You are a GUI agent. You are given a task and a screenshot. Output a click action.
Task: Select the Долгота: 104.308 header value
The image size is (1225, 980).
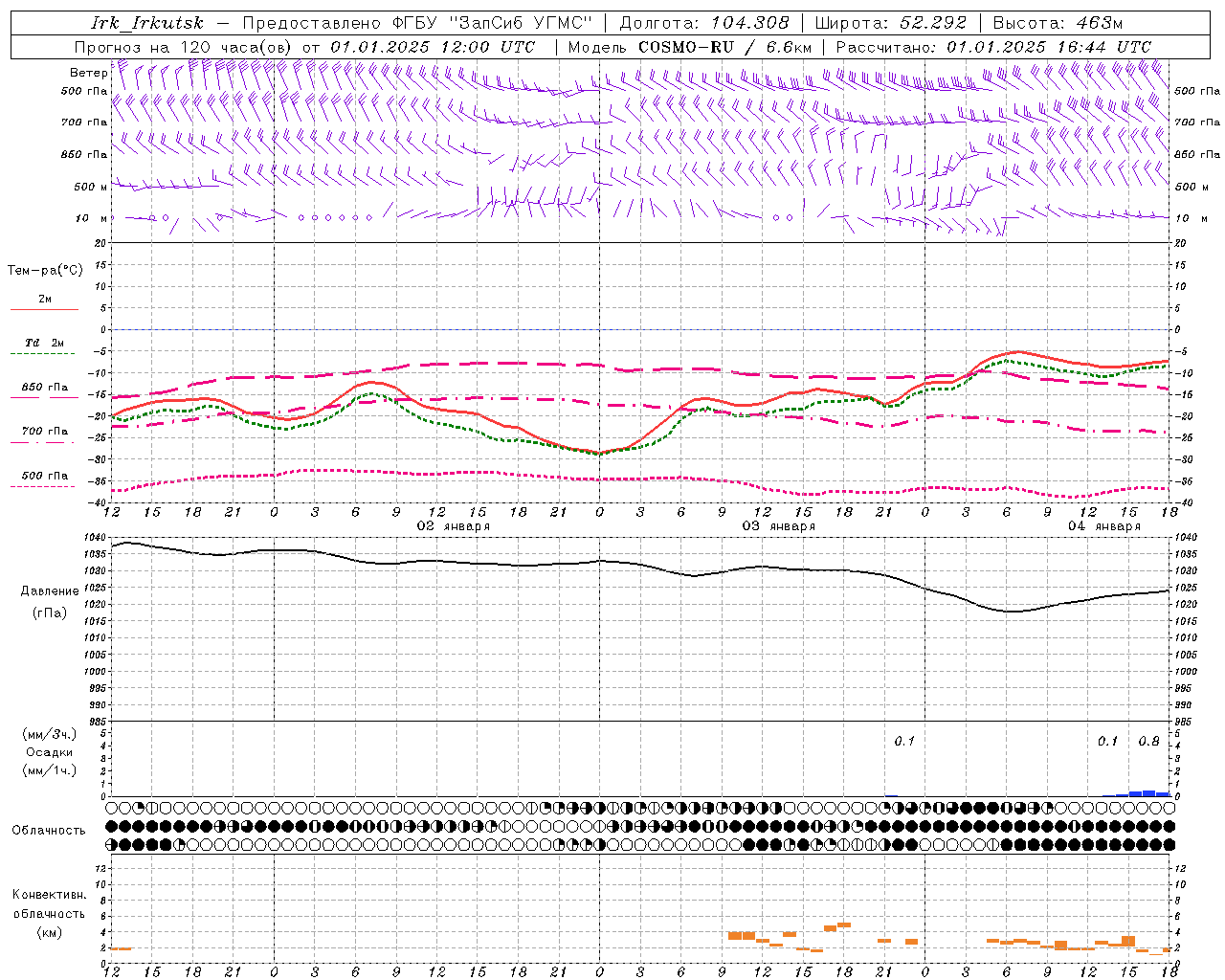point(704,23)
